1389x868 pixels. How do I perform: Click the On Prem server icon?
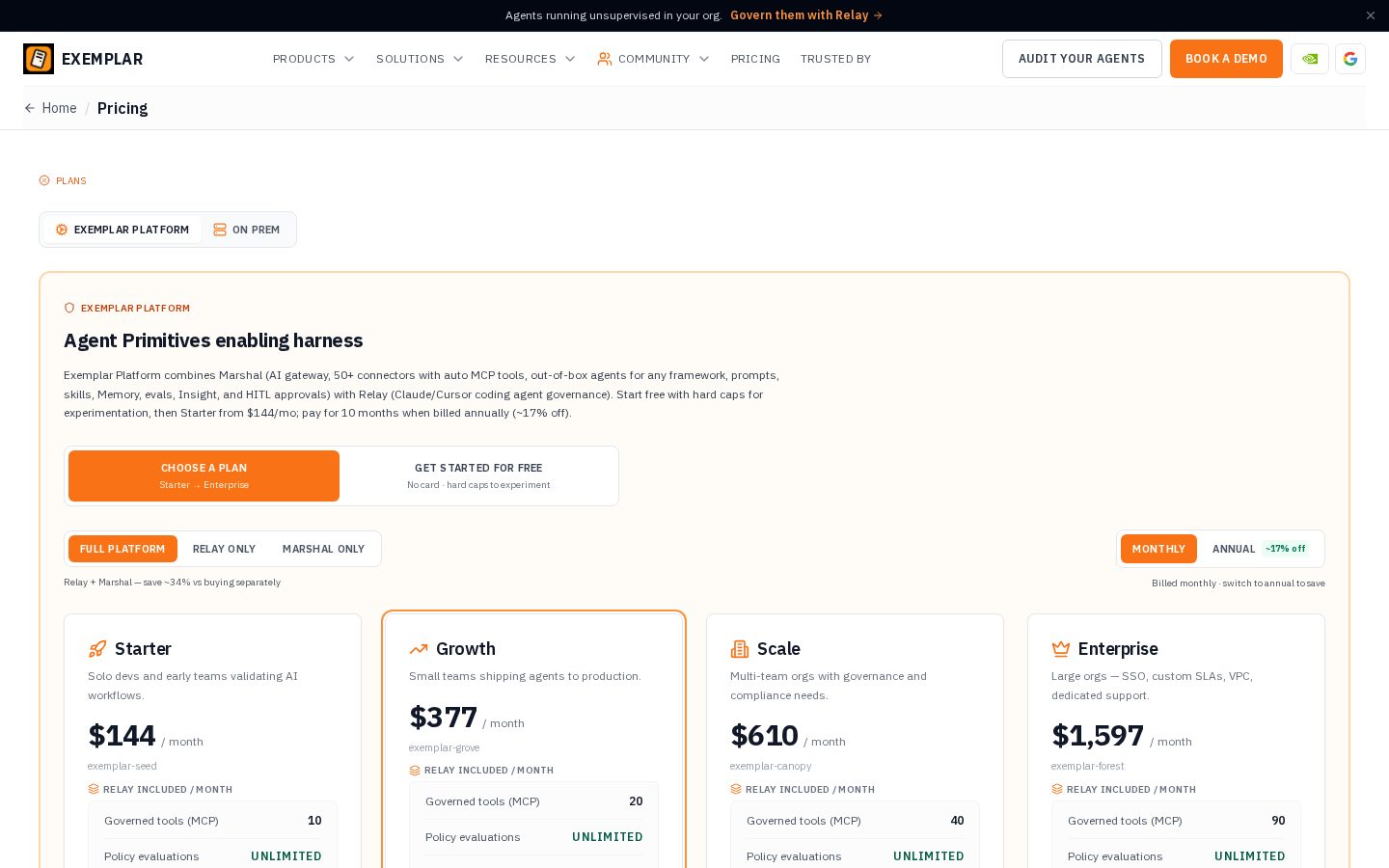point(220,230)
